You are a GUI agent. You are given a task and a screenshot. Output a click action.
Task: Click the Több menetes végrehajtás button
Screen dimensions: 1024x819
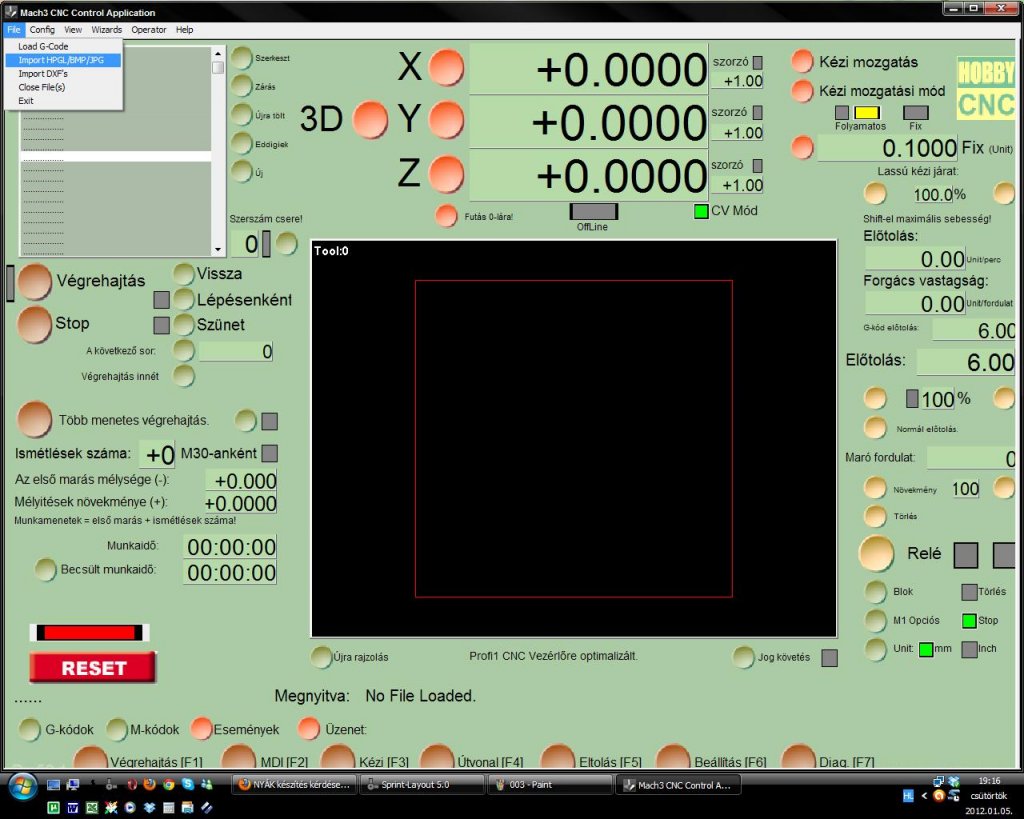pyautogui.click(x=35, y=419)
